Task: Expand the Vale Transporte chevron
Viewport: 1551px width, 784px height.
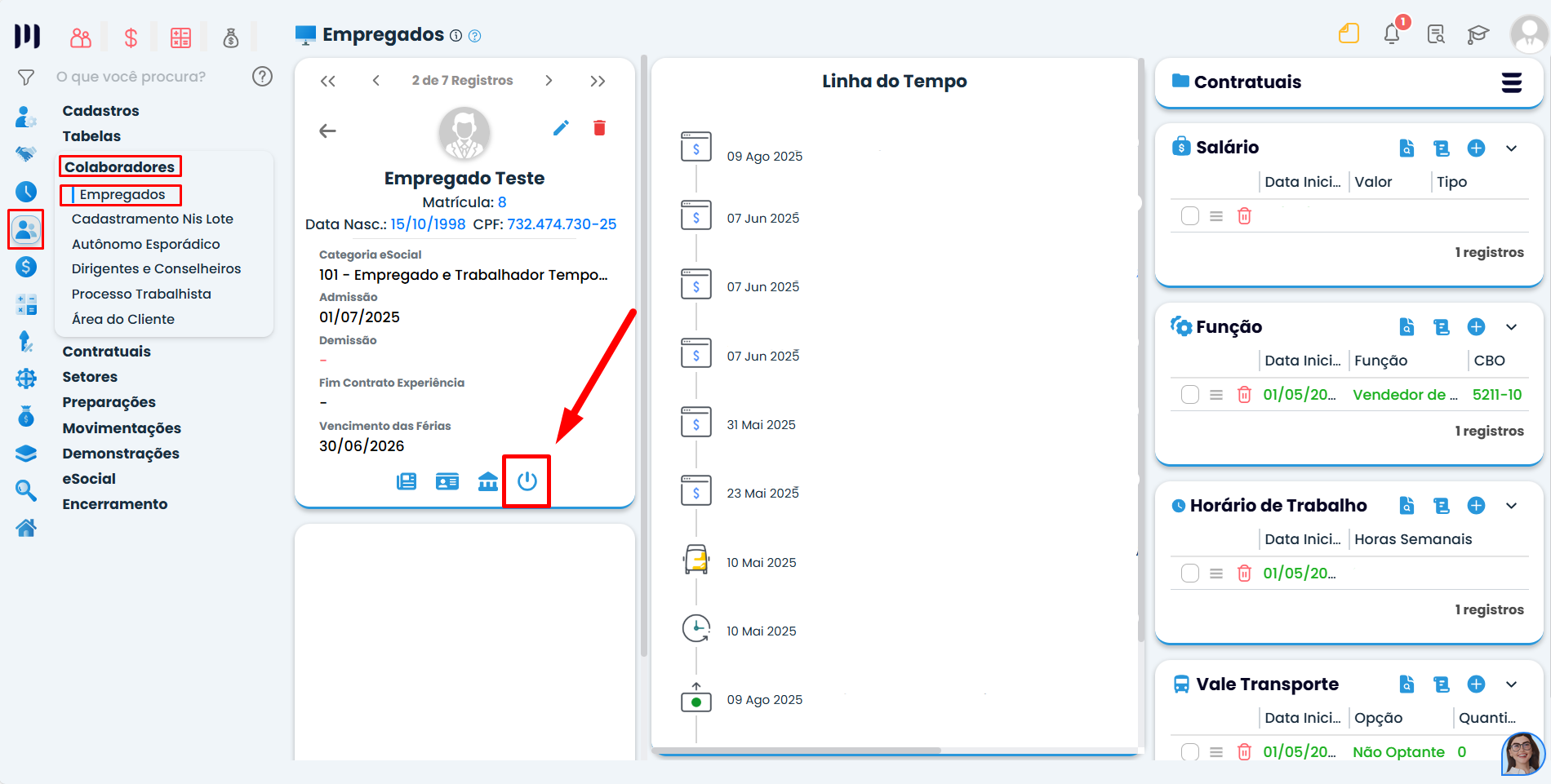Action: coord(1511,684)
